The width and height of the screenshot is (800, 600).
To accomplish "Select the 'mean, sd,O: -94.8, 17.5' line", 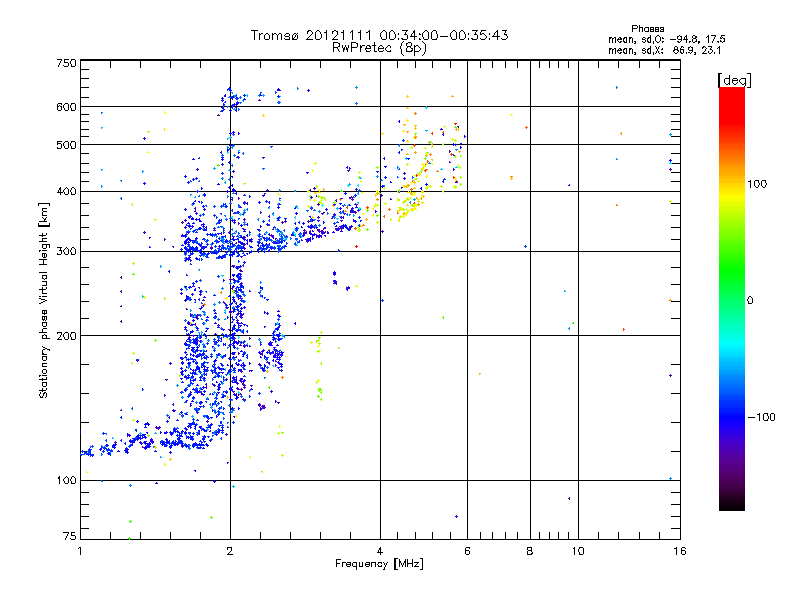I will pyautogui.click(x=666, y=39).
